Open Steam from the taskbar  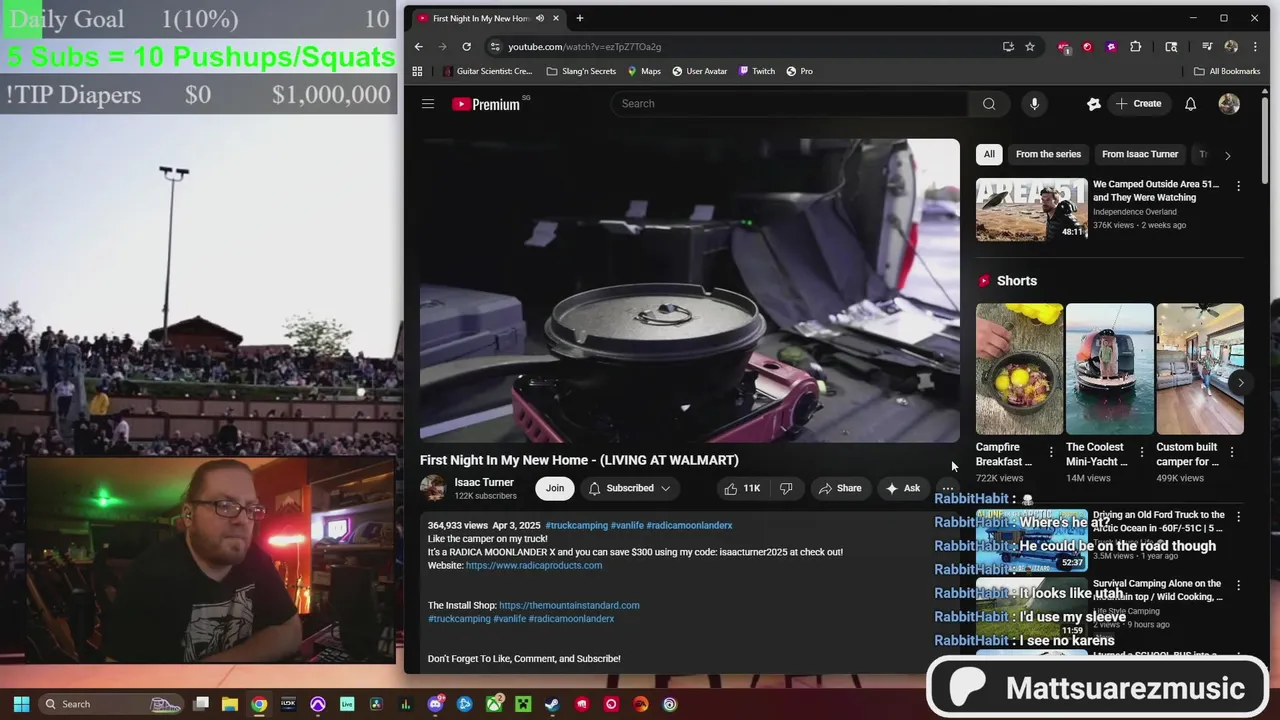point(552,704)
